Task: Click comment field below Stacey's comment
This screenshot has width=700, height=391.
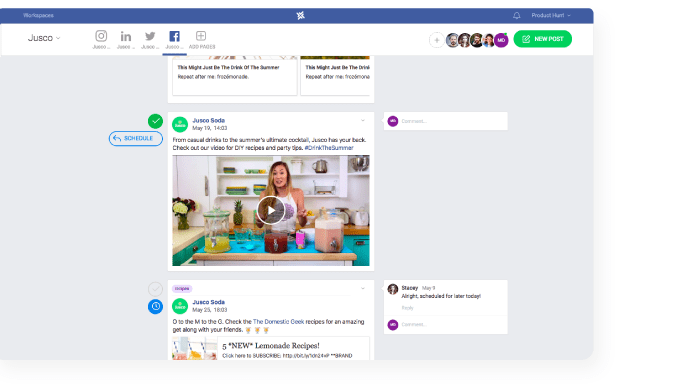Action: (453, 324)
